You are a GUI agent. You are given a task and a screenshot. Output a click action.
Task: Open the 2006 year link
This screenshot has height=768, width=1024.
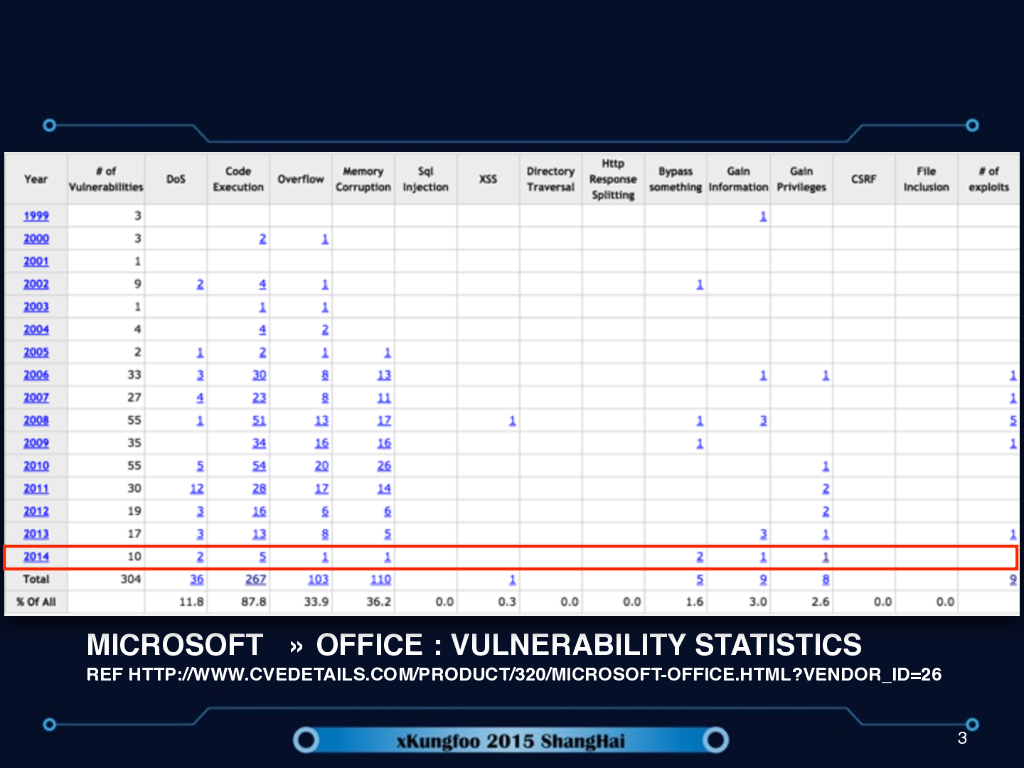point(36,375)
